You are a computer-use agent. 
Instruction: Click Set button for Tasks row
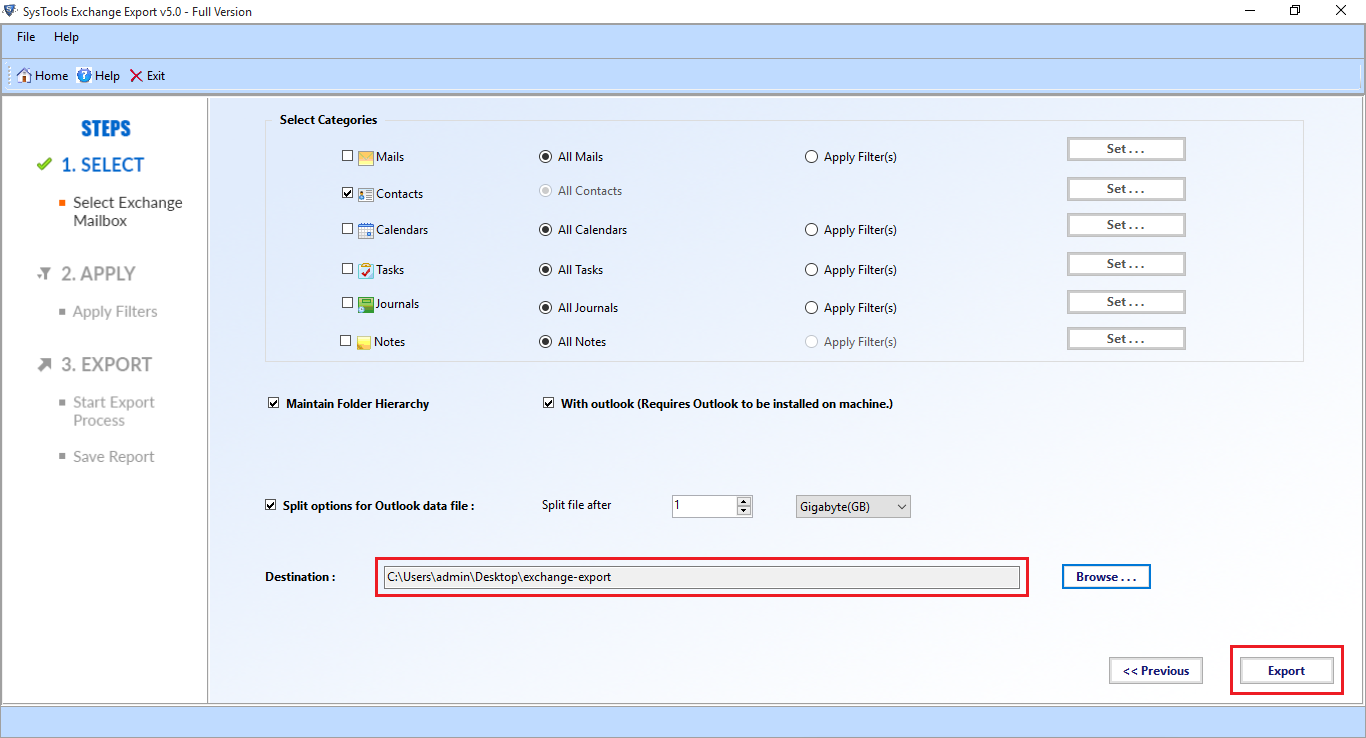pos(1126,264)
